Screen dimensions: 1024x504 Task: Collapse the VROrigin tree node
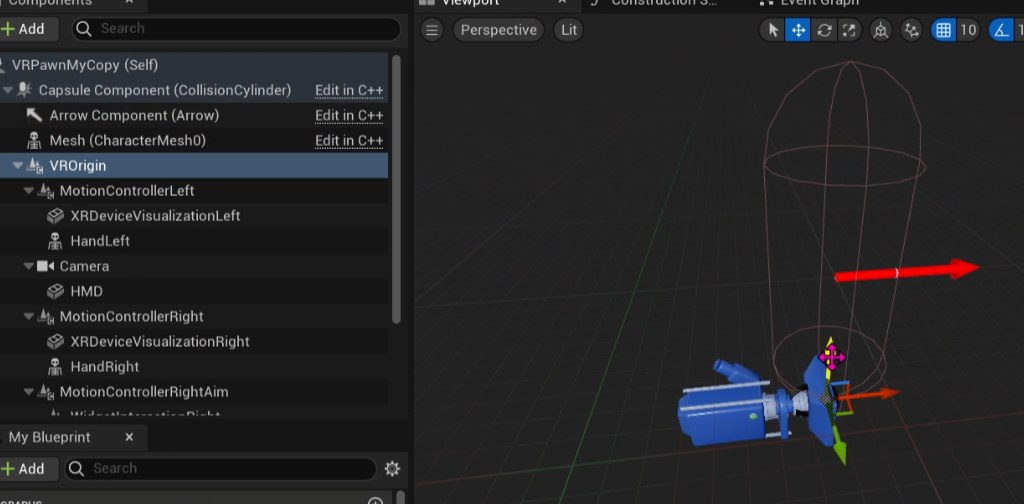pyautogui.click(x=18, y=166)
